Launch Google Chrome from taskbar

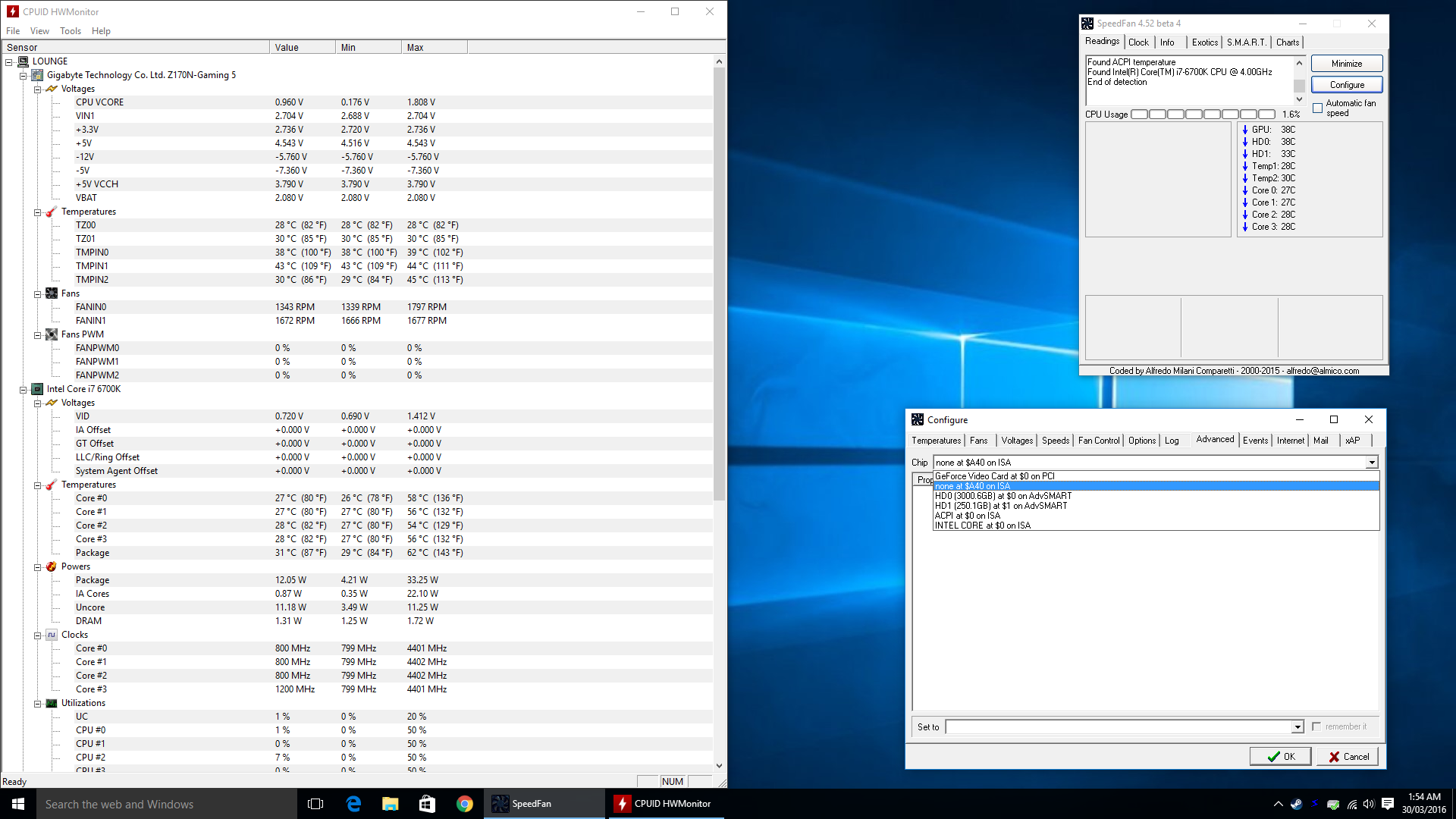[465, 804]
